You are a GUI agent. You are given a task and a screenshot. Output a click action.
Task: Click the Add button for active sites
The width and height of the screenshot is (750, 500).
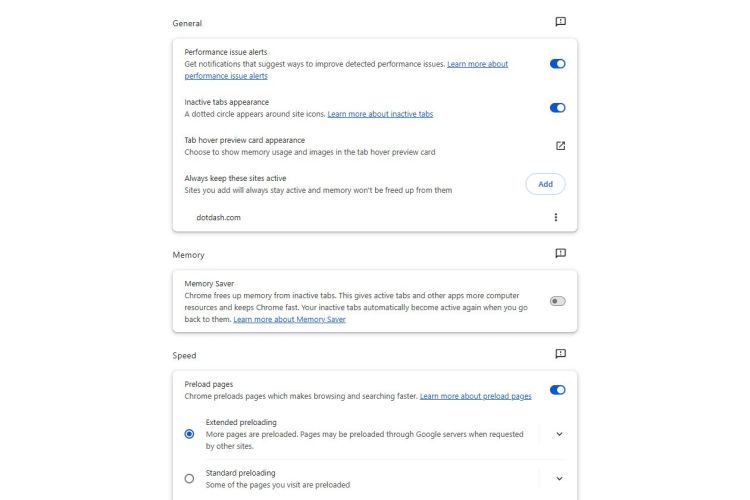point(545,184)
